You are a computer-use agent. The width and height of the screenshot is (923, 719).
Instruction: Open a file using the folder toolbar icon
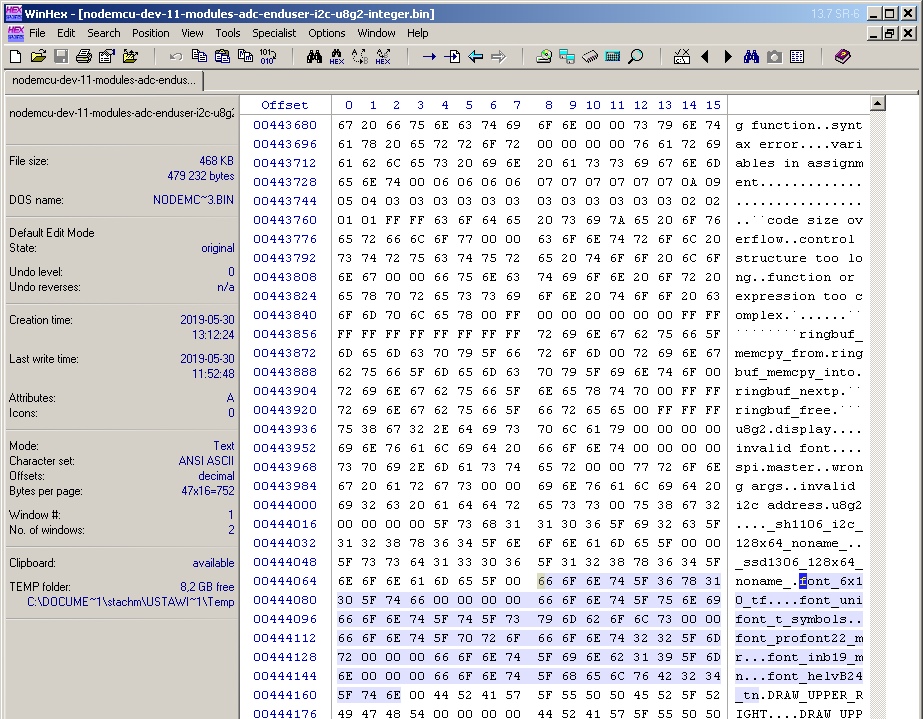pyautogui.click(x=38, y=57)
